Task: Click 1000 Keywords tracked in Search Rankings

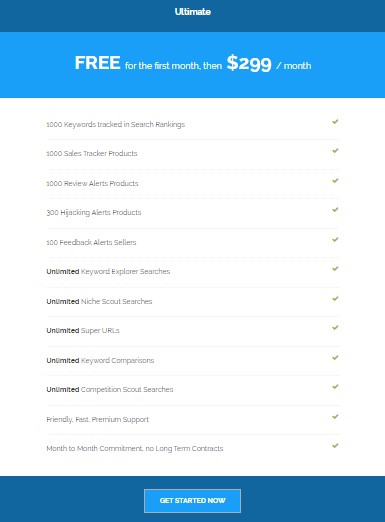Action: pos(115,124)
